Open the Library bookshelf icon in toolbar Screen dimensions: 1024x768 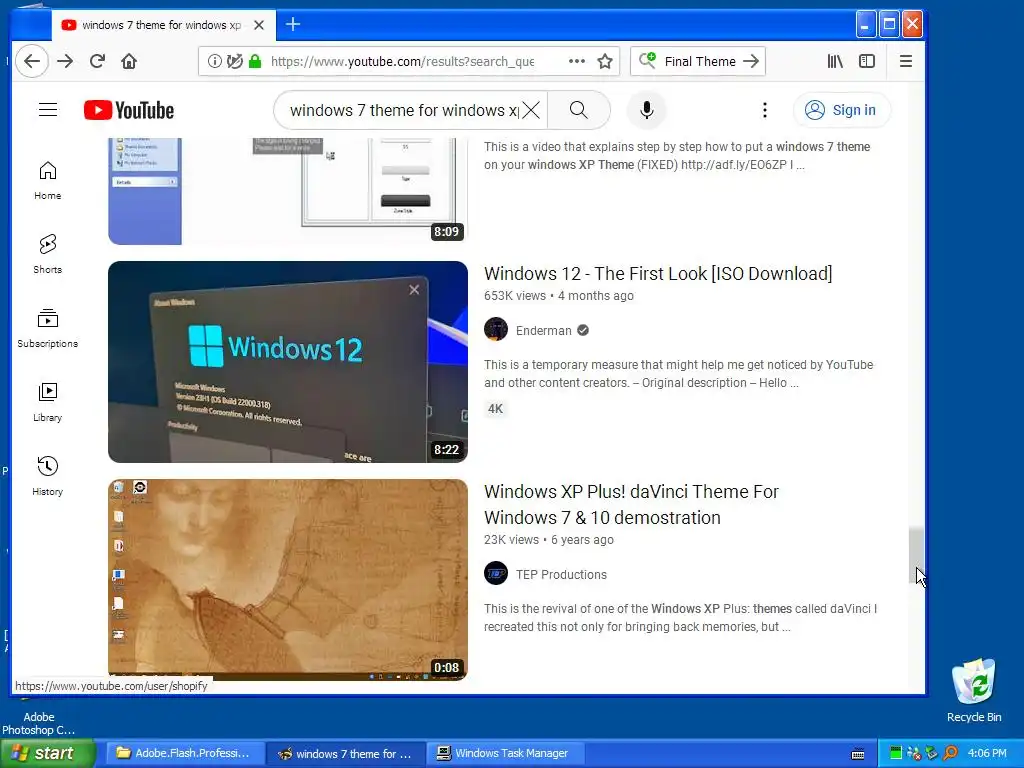pyautogui.click(x=835, y=61)
